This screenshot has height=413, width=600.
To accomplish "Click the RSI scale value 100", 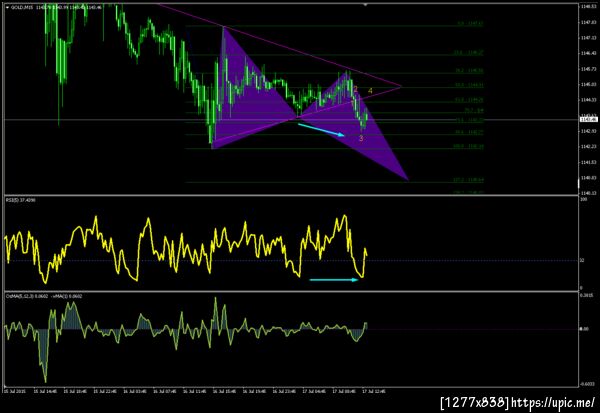I will tap(583, 199).
